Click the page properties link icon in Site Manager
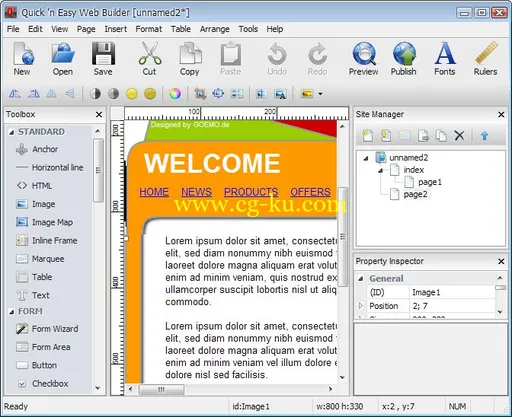 click(423, 136)
